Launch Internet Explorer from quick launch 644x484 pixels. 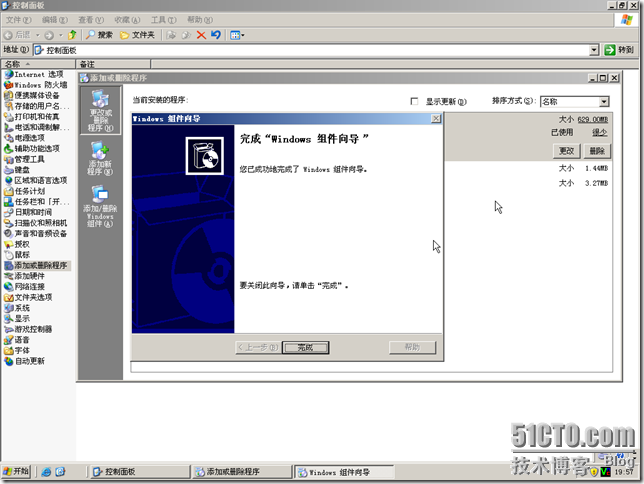[x=46, y=472]
